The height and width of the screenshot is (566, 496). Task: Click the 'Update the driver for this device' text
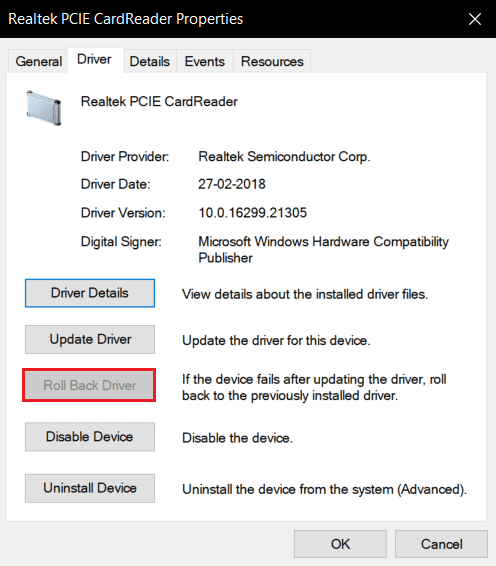(276, 340)
